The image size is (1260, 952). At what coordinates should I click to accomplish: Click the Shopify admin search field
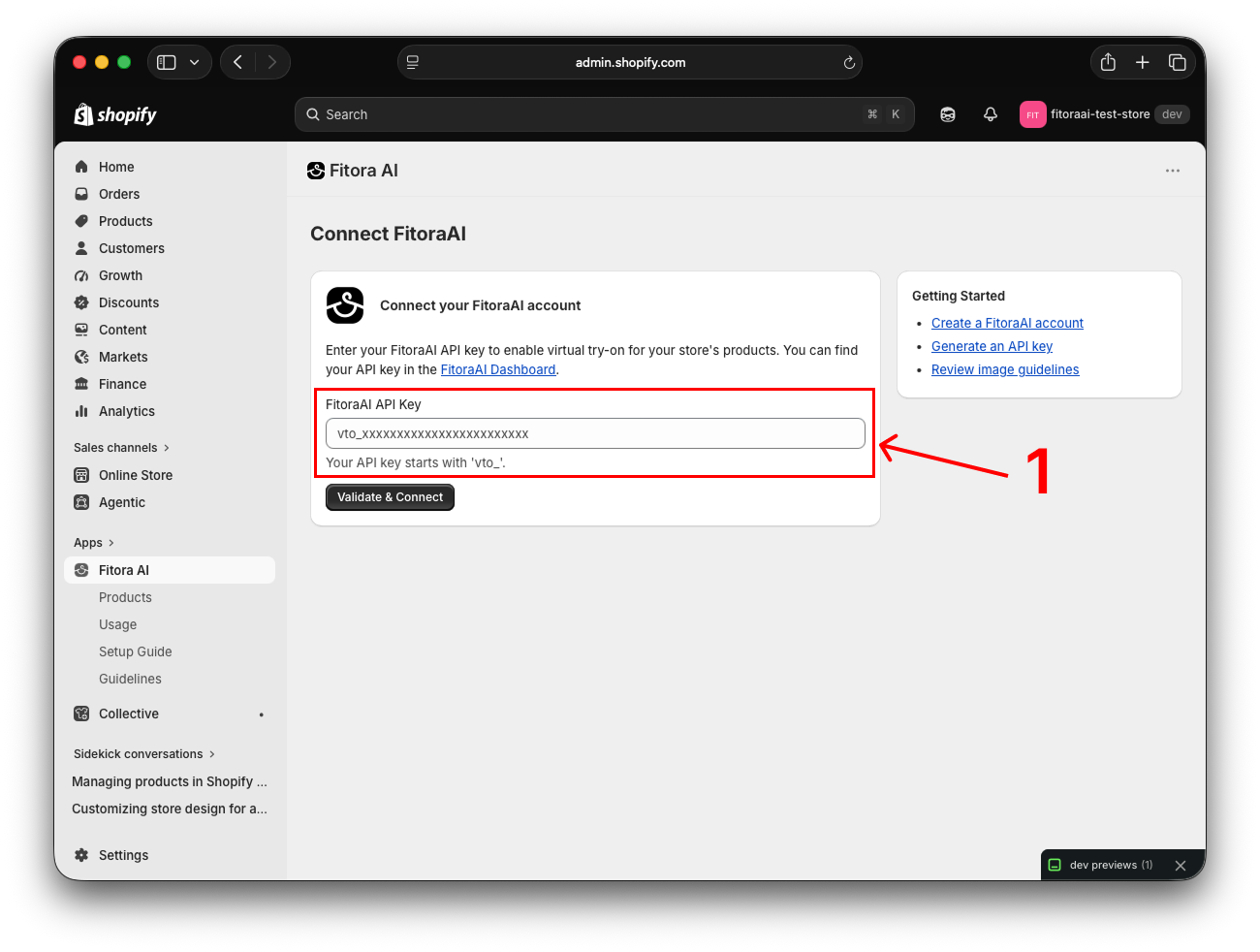(605, 114)
